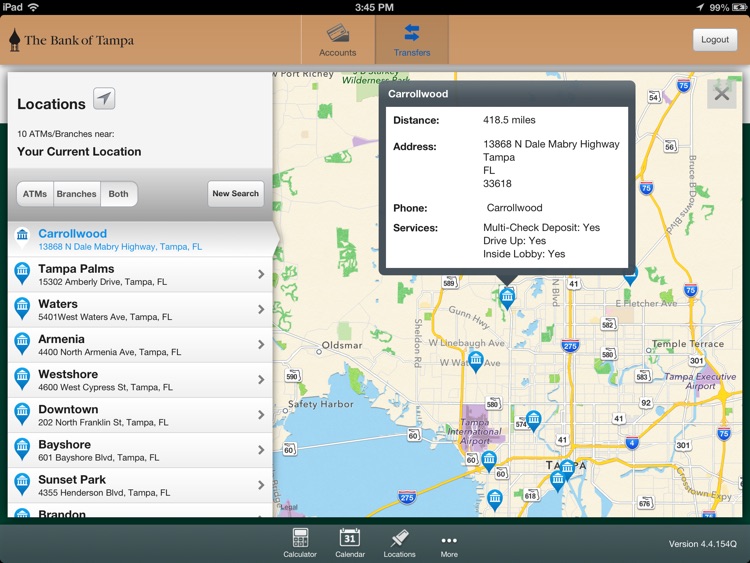
Task: Click 5401West Waters Ave address text
Action: 105,317
